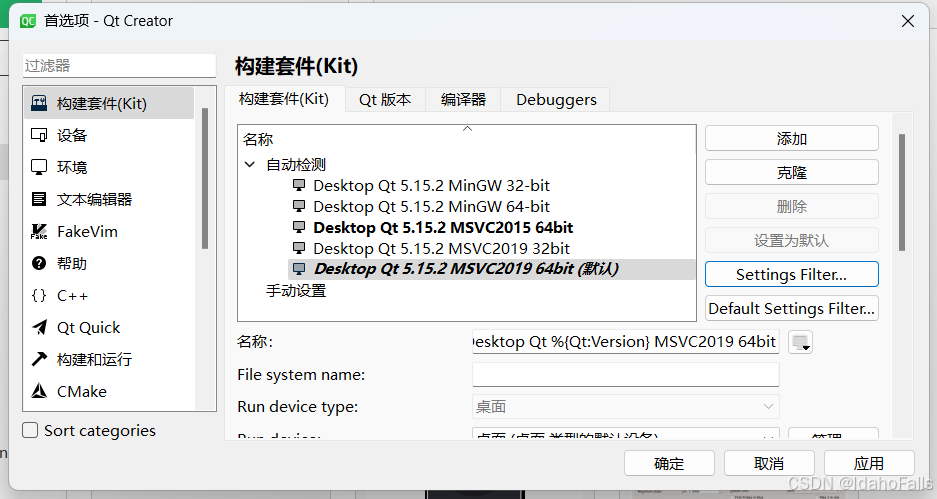937x499 pixels.
Task: Click the Qt Quick paper plane icon
Action: pos(39,327)
